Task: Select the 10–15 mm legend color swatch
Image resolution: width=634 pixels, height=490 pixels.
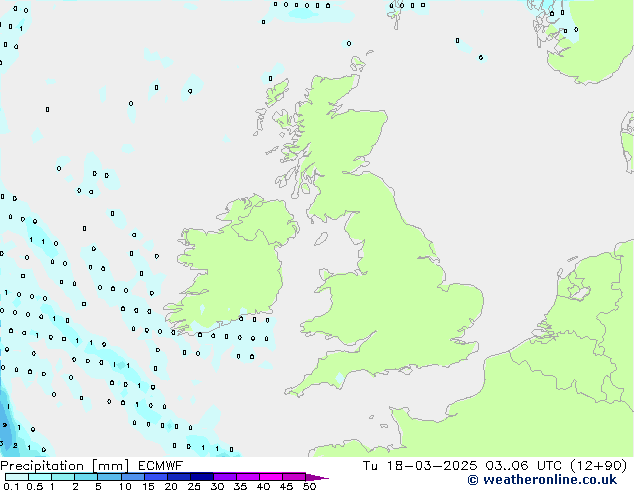Action: pos(132,477)
